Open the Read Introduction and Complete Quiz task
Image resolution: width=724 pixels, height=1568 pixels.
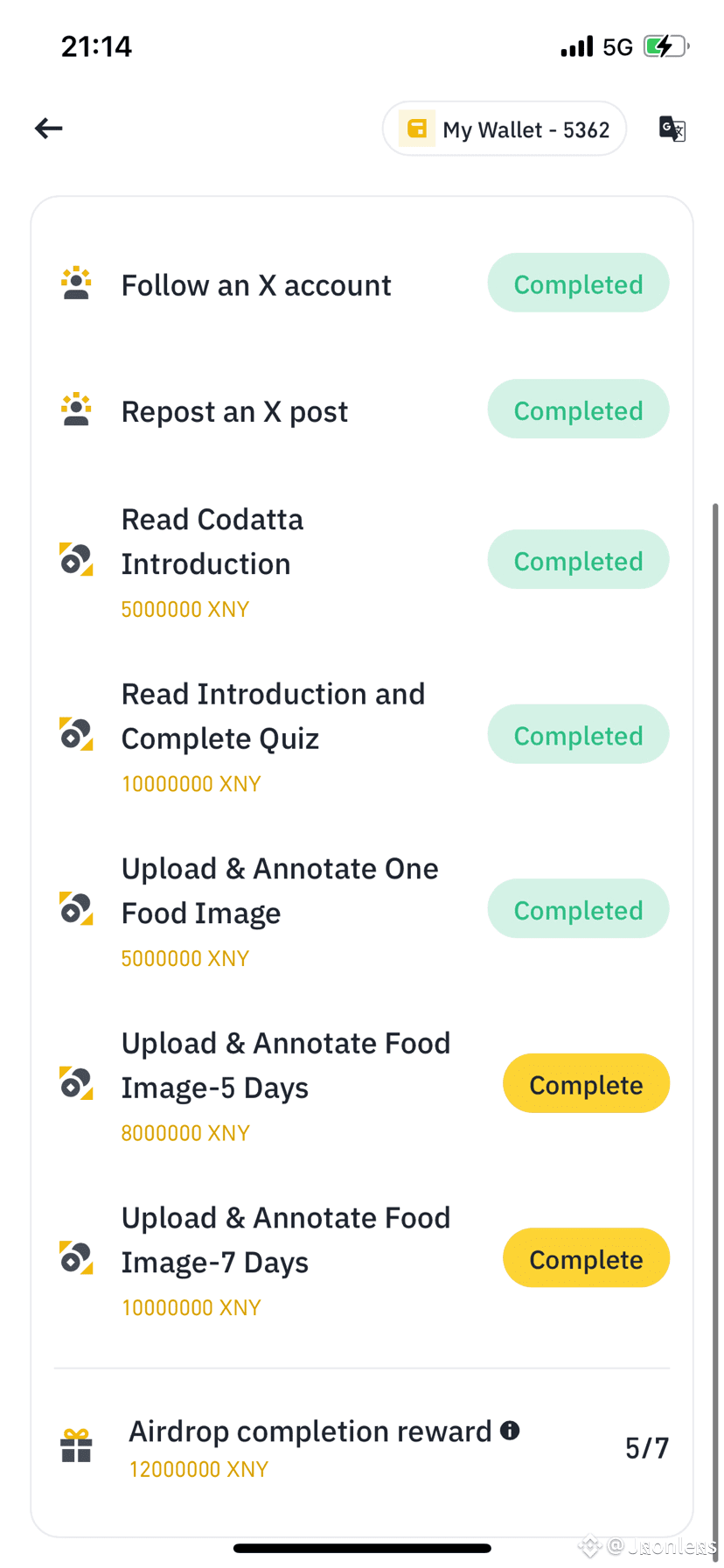click(273, 717)
